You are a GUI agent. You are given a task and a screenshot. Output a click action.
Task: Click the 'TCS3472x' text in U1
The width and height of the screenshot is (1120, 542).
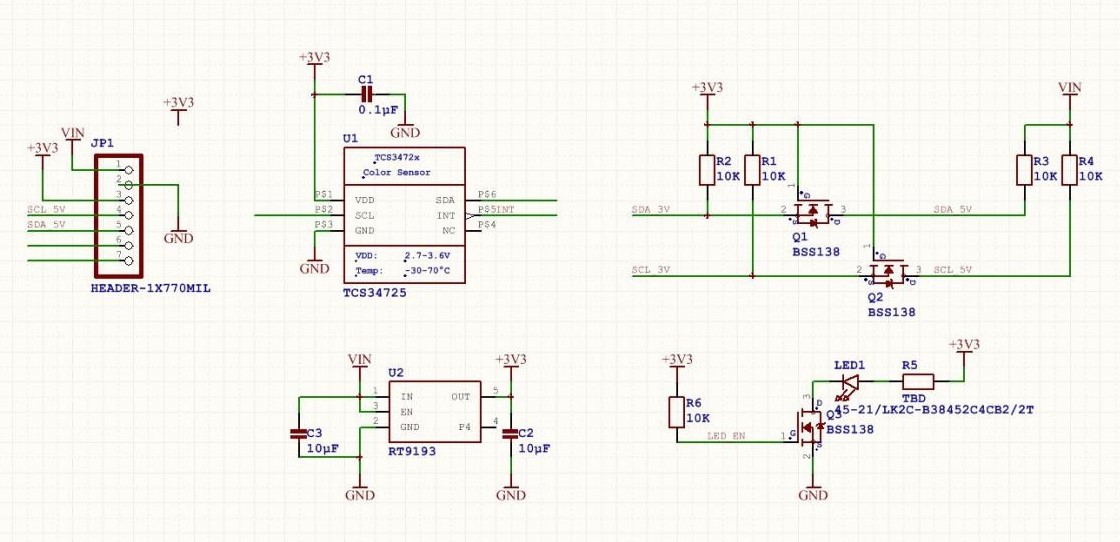[397, 158]
